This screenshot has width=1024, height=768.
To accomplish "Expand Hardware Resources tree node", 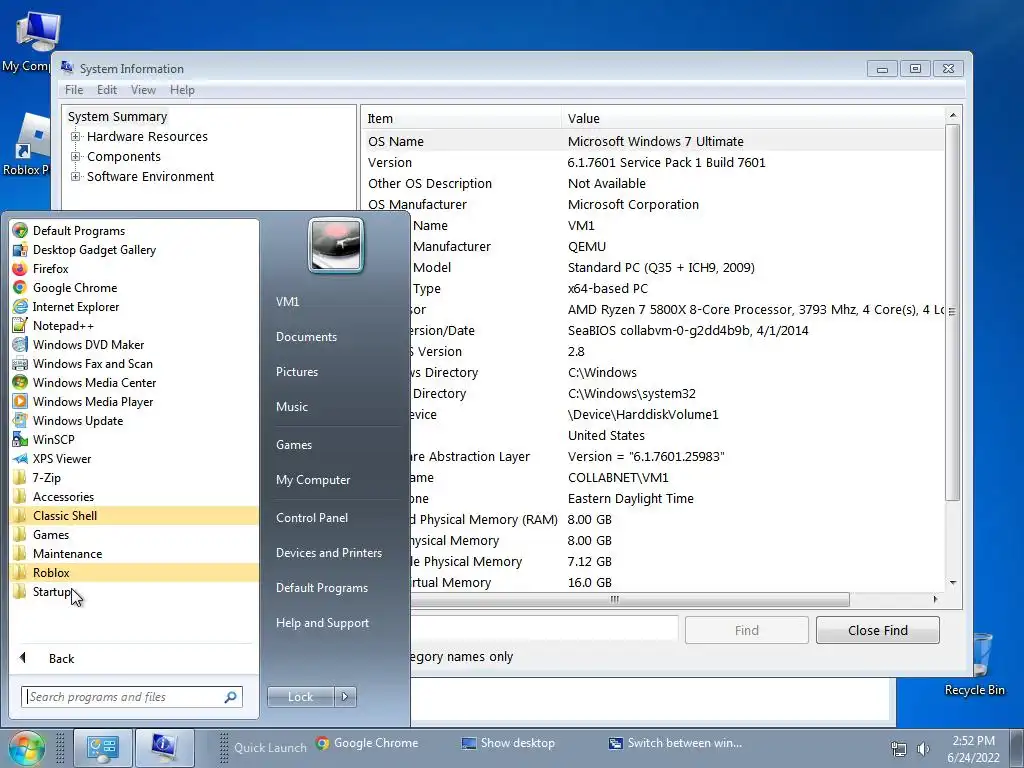I will click(x=76, y=136).
